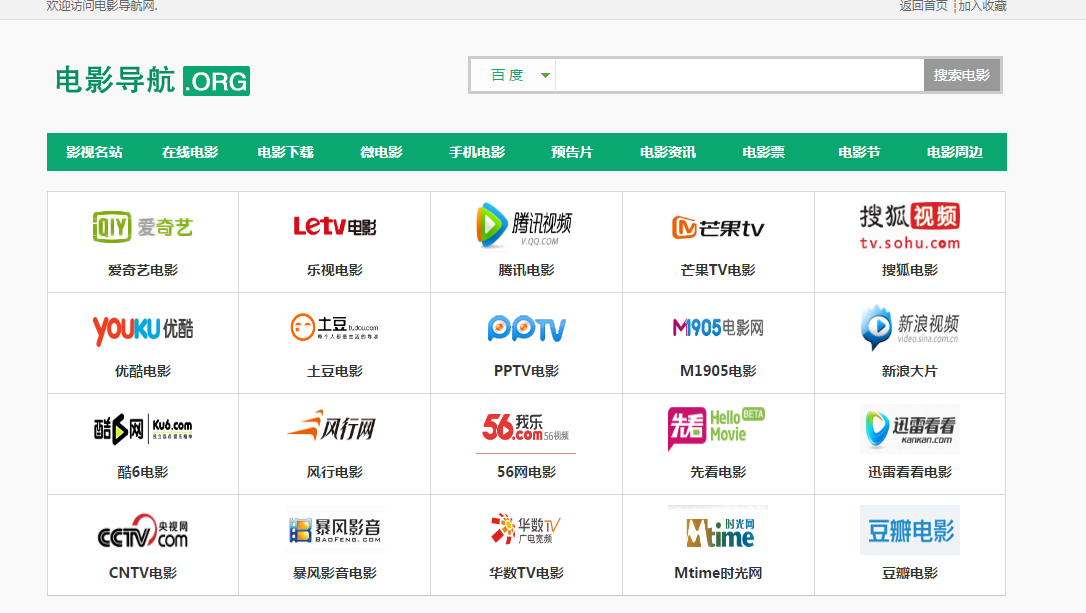Viewport: 1086px width, 613px height.
Task: Open the CCTV.com logo
Action: [x=143, y=531]
